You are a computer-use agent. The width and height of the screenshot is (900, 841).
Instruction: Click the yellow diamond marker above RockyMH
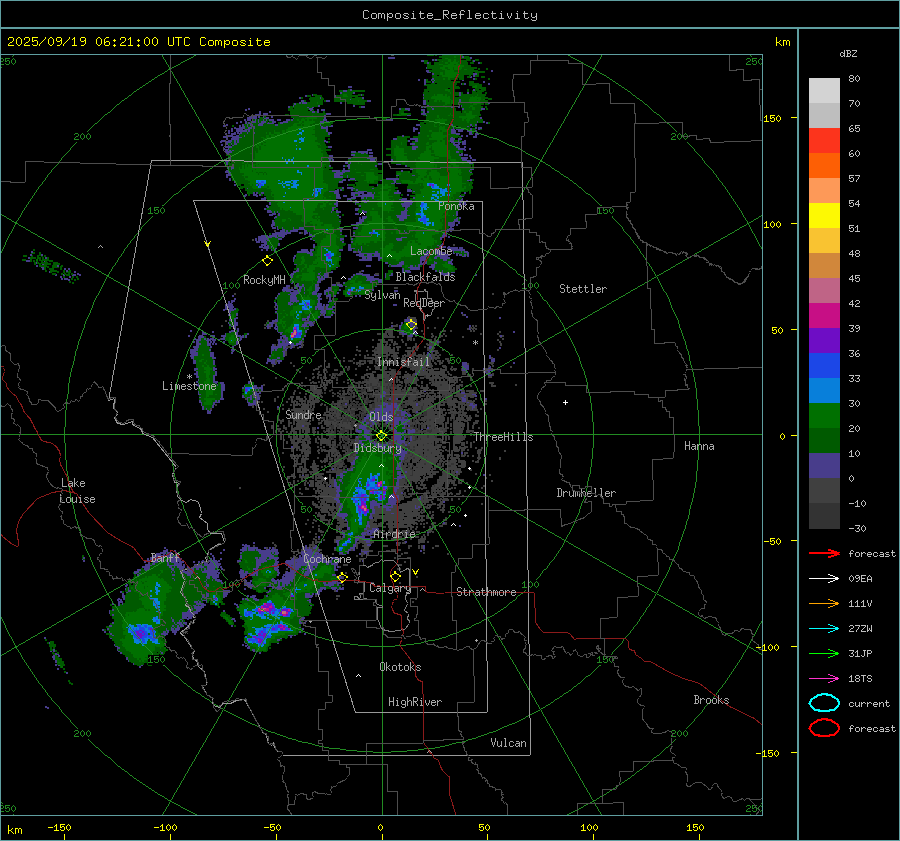[267, 260]
